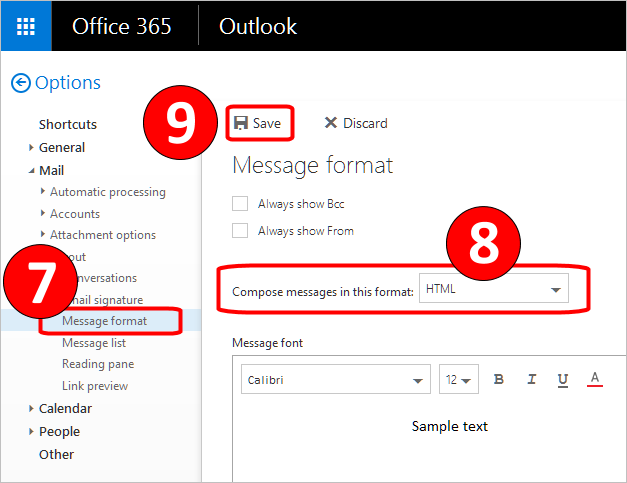
Task: Open Shortcuts in options menu
Action: coord(68,124)
